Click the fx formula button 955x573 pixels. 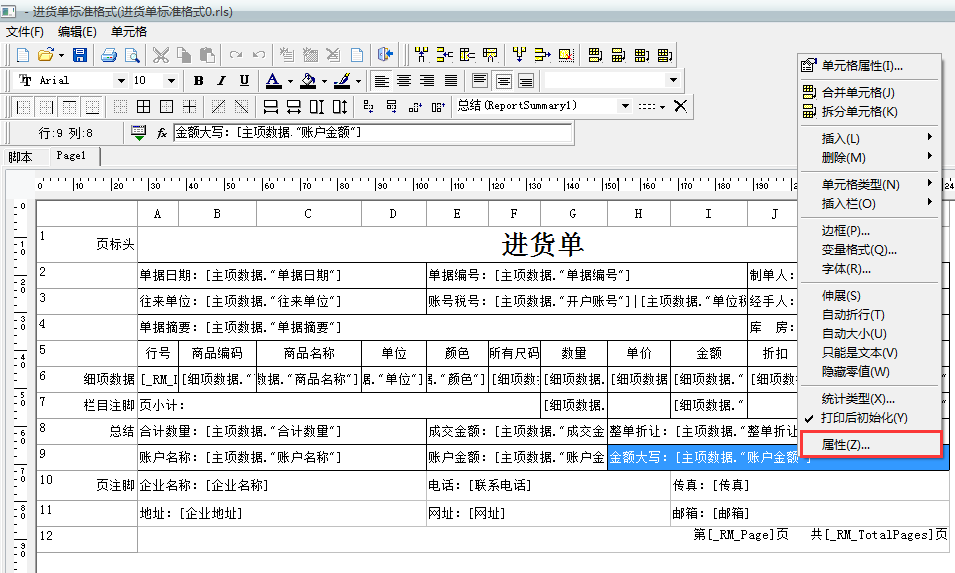(x=162, y=132)
